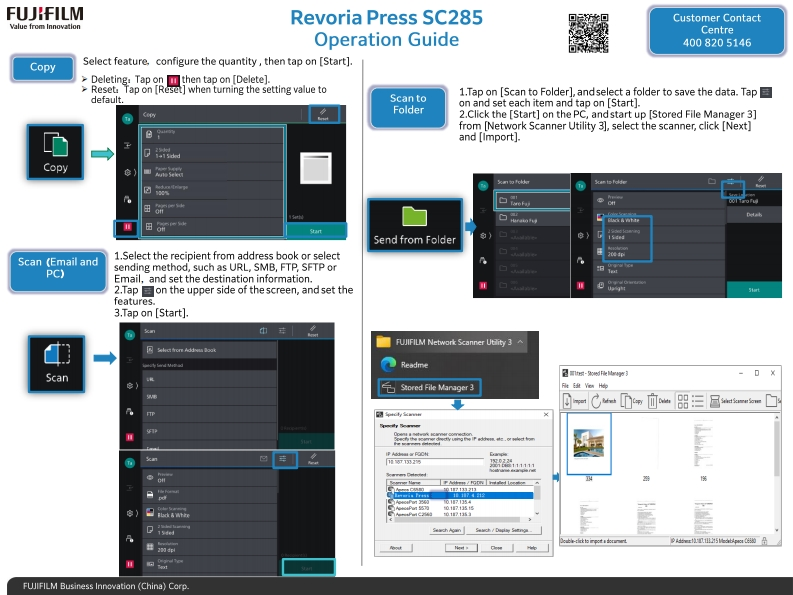Click Select Scanner Screen toolbar button
793x595 pixels.
pyautogui.click(x=735, y=401)
